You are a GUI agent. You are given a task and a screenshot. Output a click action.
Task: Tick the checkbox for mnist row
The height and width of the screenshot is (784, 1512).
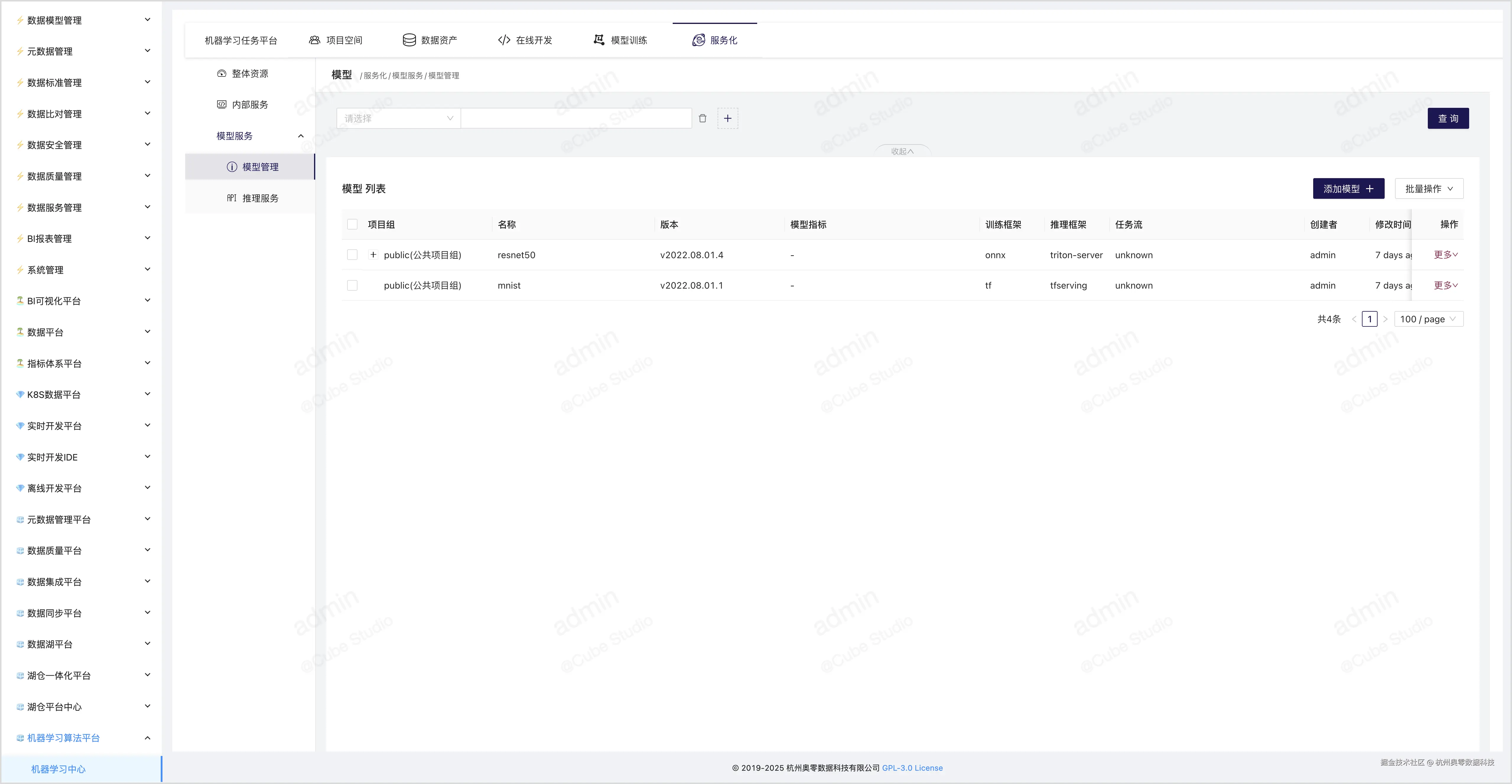coord(352,285)
